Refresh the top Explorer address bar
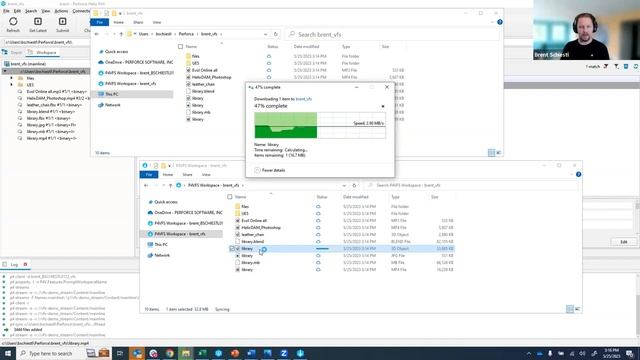640x360 pixels. click(276, 34)
